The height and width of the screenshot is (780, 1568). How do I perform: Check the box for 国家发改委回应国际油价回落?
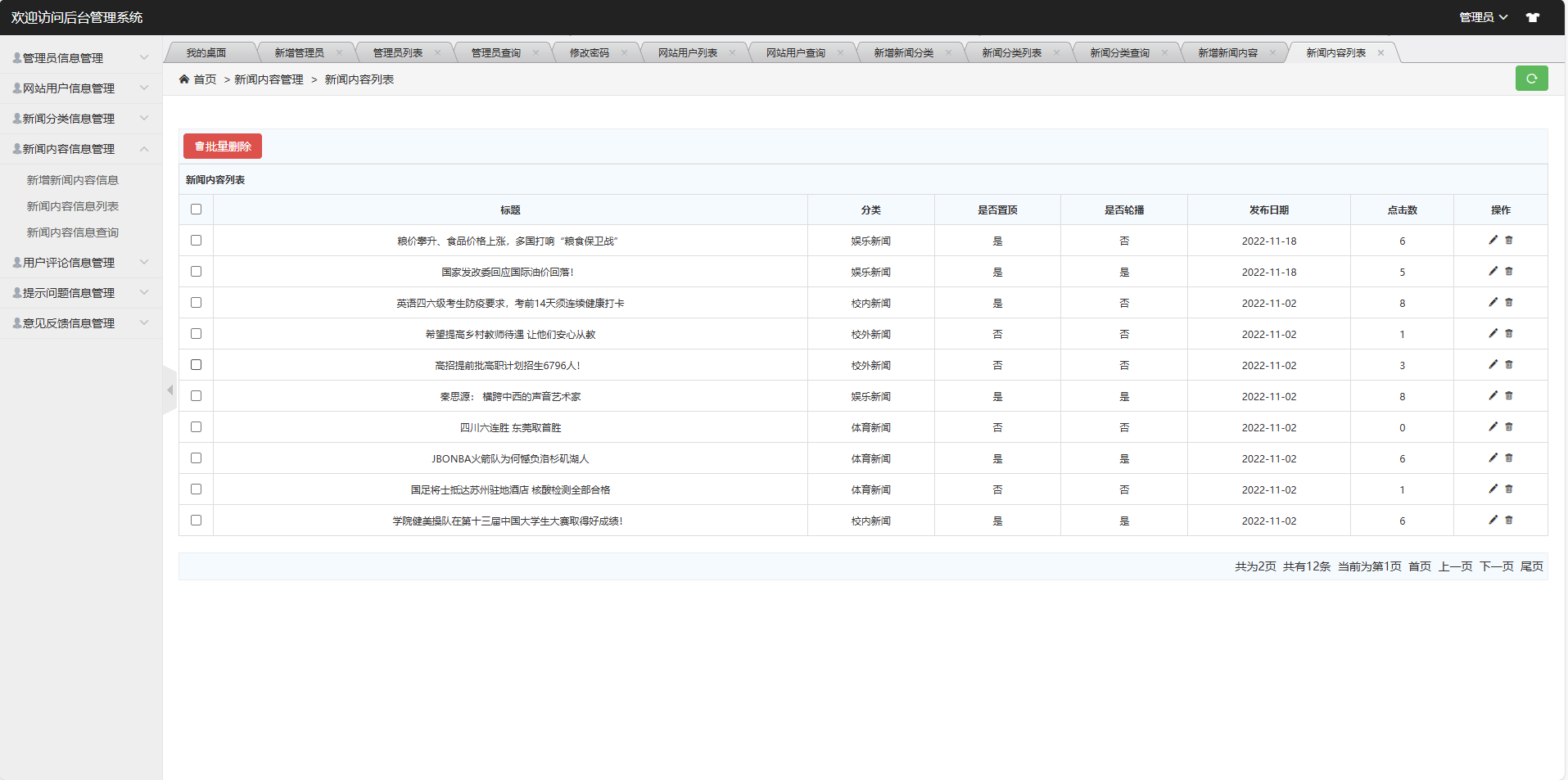pos(196,271)
